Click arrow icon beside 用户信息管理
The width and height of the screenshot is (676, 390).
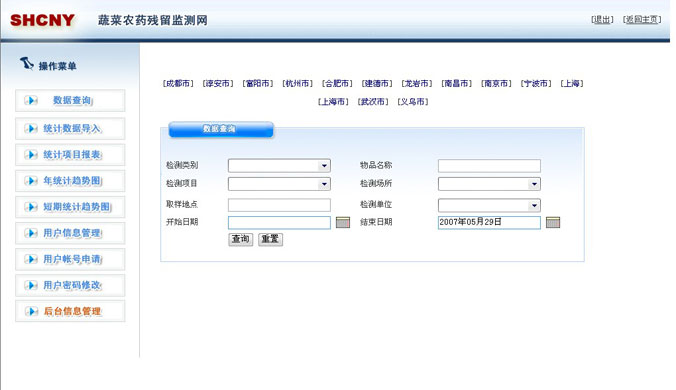click(x=31, y=233)
